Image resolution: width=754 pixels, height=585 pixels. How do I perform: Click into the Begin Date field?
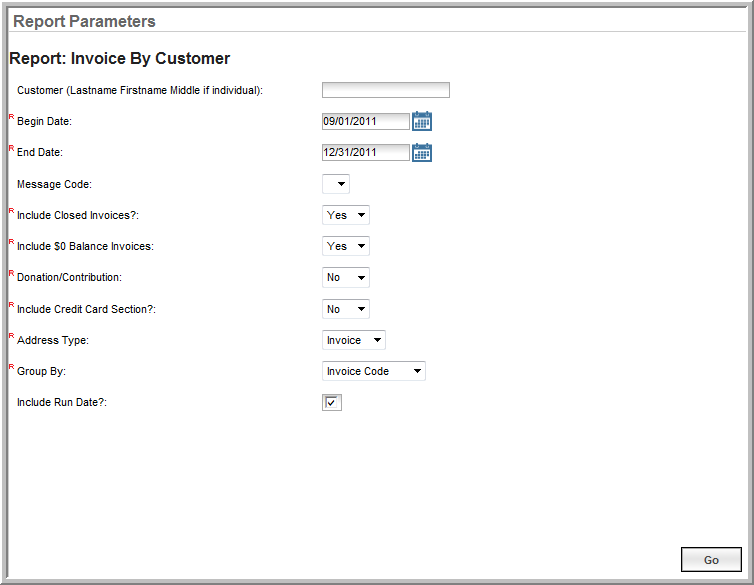tap(365, 121)
